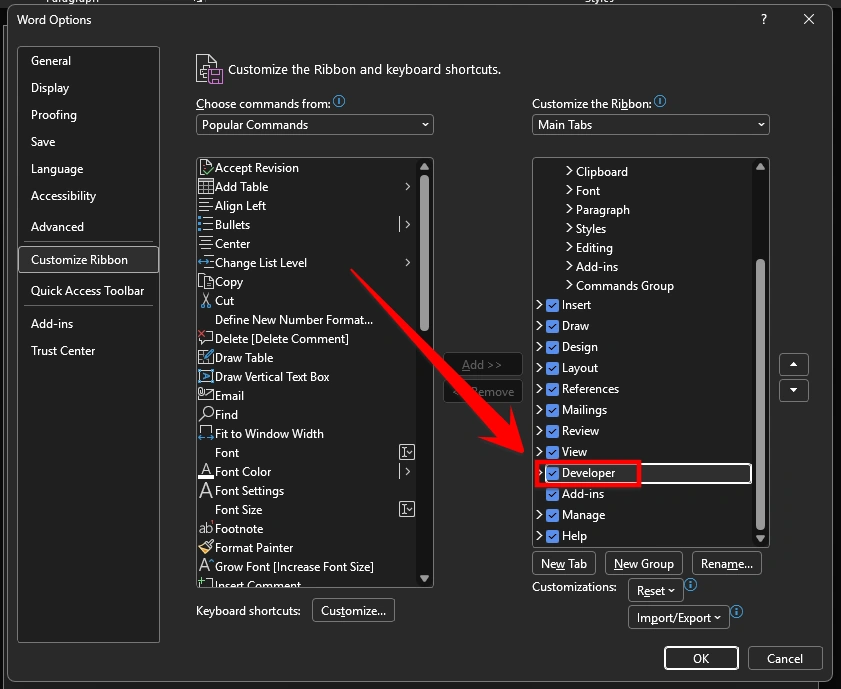Image resolution: width=841 pixels, height=689 pixels.
Task: Expand the Paragraph group
Action: coord(569,209)
